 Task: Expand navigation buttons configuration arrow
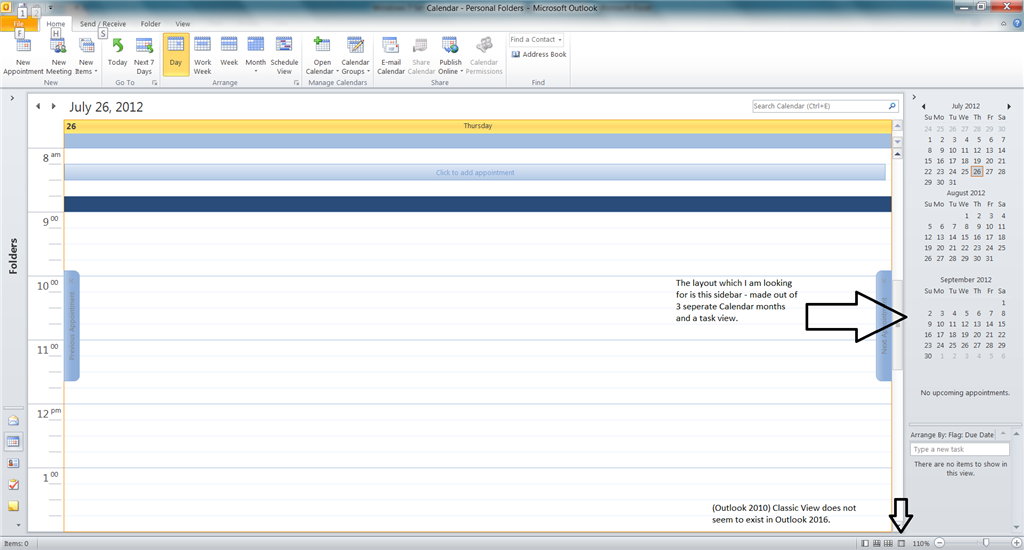[x=18, y=525]
